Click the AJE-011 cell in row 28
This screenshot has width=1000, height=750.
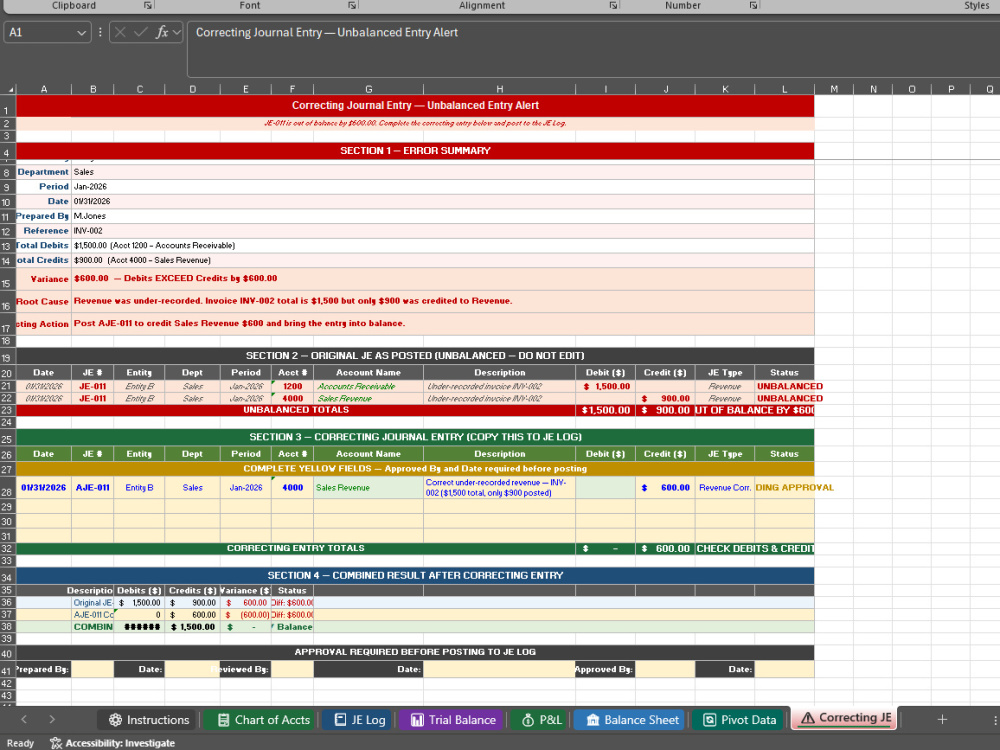92,488
